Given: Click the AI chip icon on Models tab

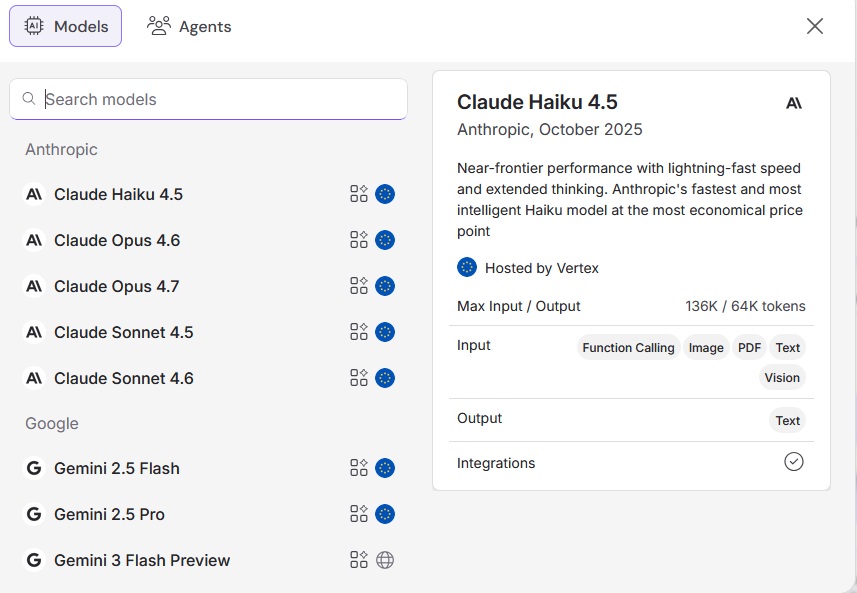Looking at the screenshot, I should pos(34,26).
